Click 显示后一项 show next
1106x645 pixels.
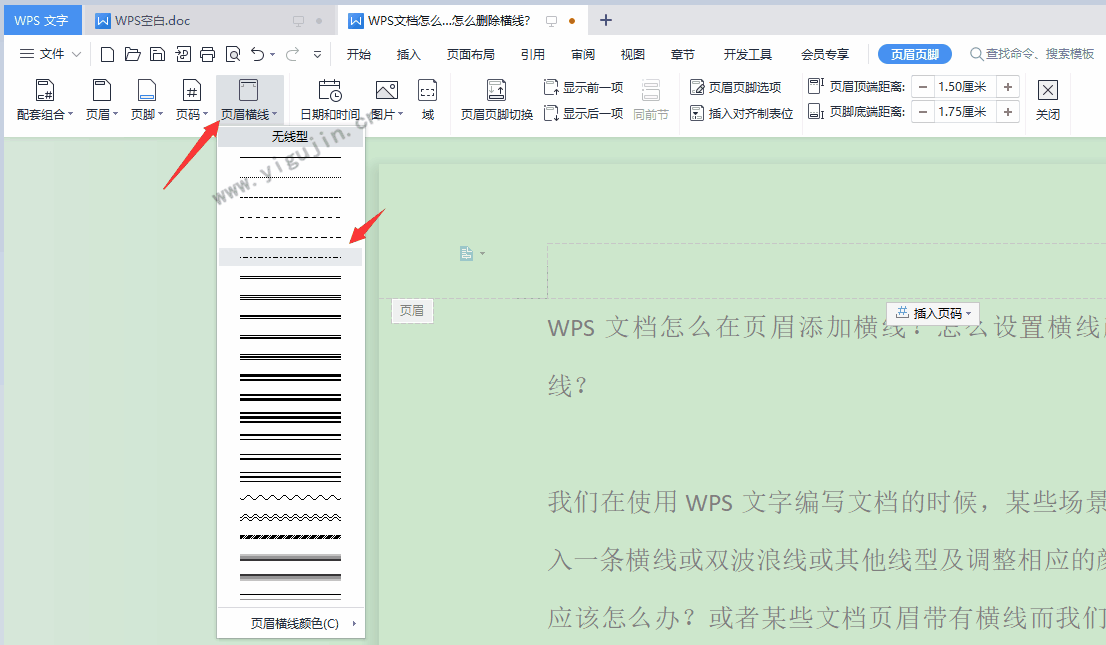pyautogui.click(x=583, y=113)
